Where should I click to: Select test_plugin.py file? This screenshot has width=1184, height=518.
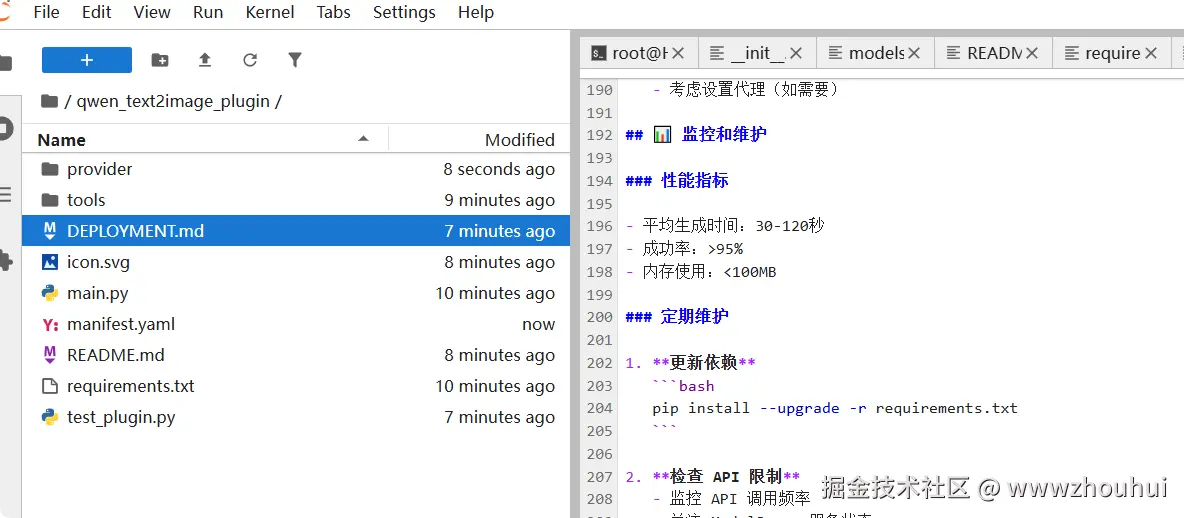click(296, 417)
